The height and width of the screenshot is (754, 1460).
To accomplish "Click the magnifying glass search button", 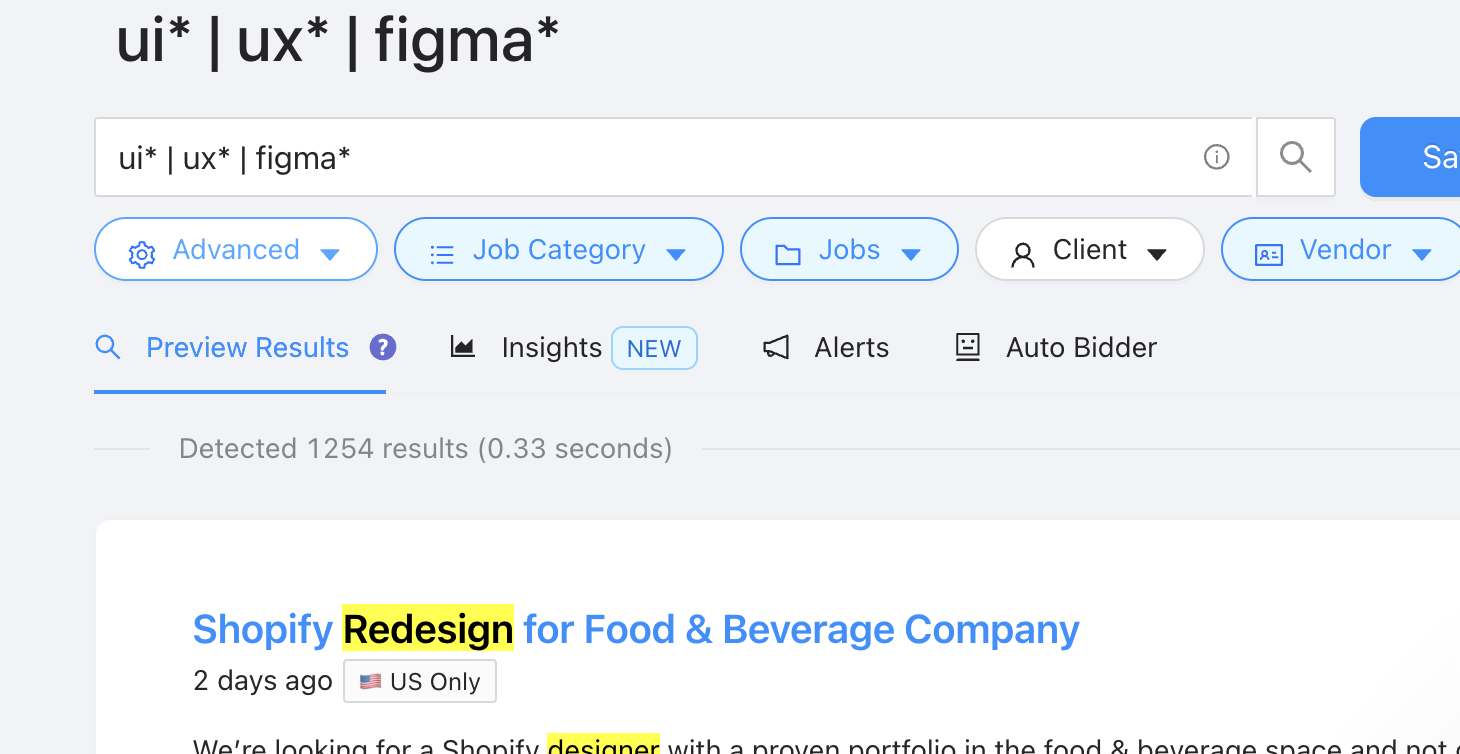I will (1295, 157).
